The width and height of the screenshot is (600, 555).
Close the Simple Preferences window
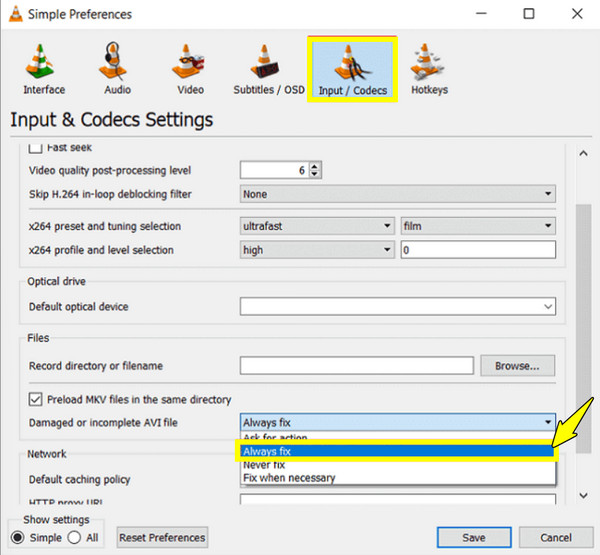pos(577,14)
